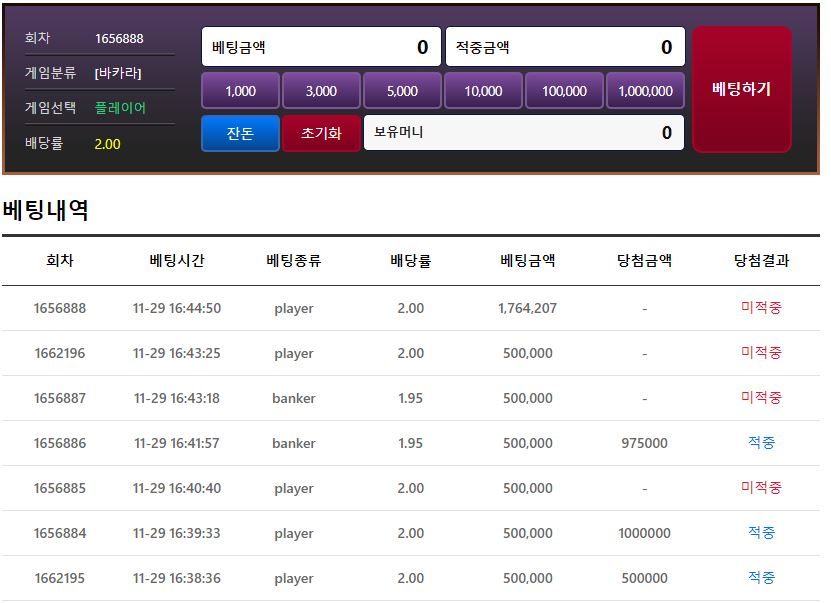Click the 베팅금액 input field
831x603 pixels.
(321, 47)
